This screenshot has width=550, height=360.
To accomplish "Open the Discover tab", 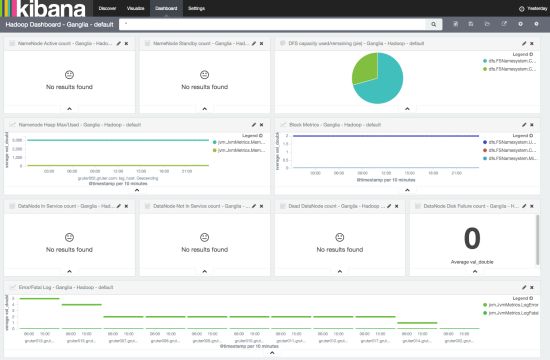I will (x=107, y=8).
